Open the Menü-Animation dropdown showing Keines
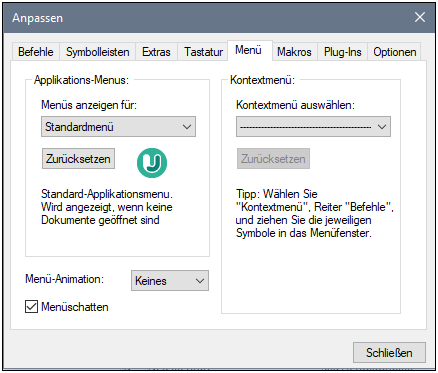 (x=170, y=281)
